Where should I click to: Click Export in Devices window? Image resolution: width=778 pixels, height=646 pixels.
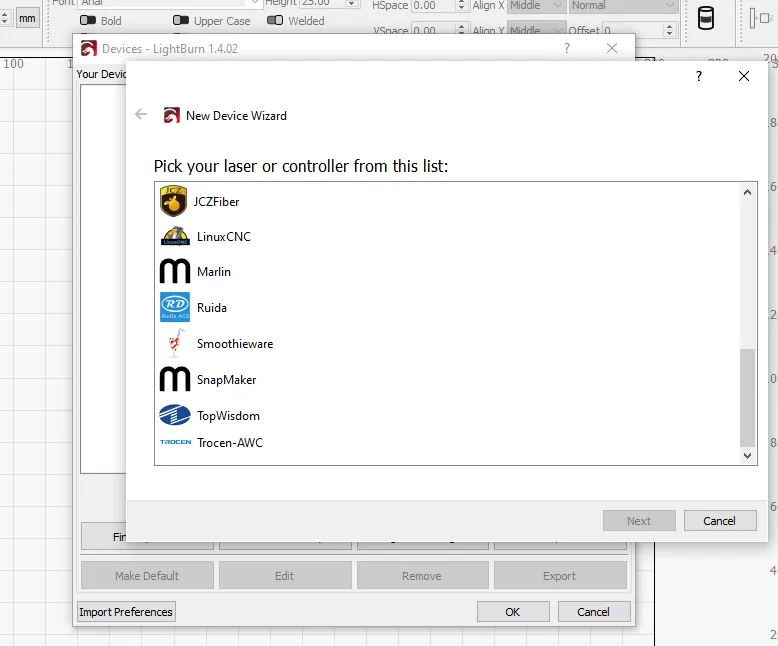pos(560,576)
